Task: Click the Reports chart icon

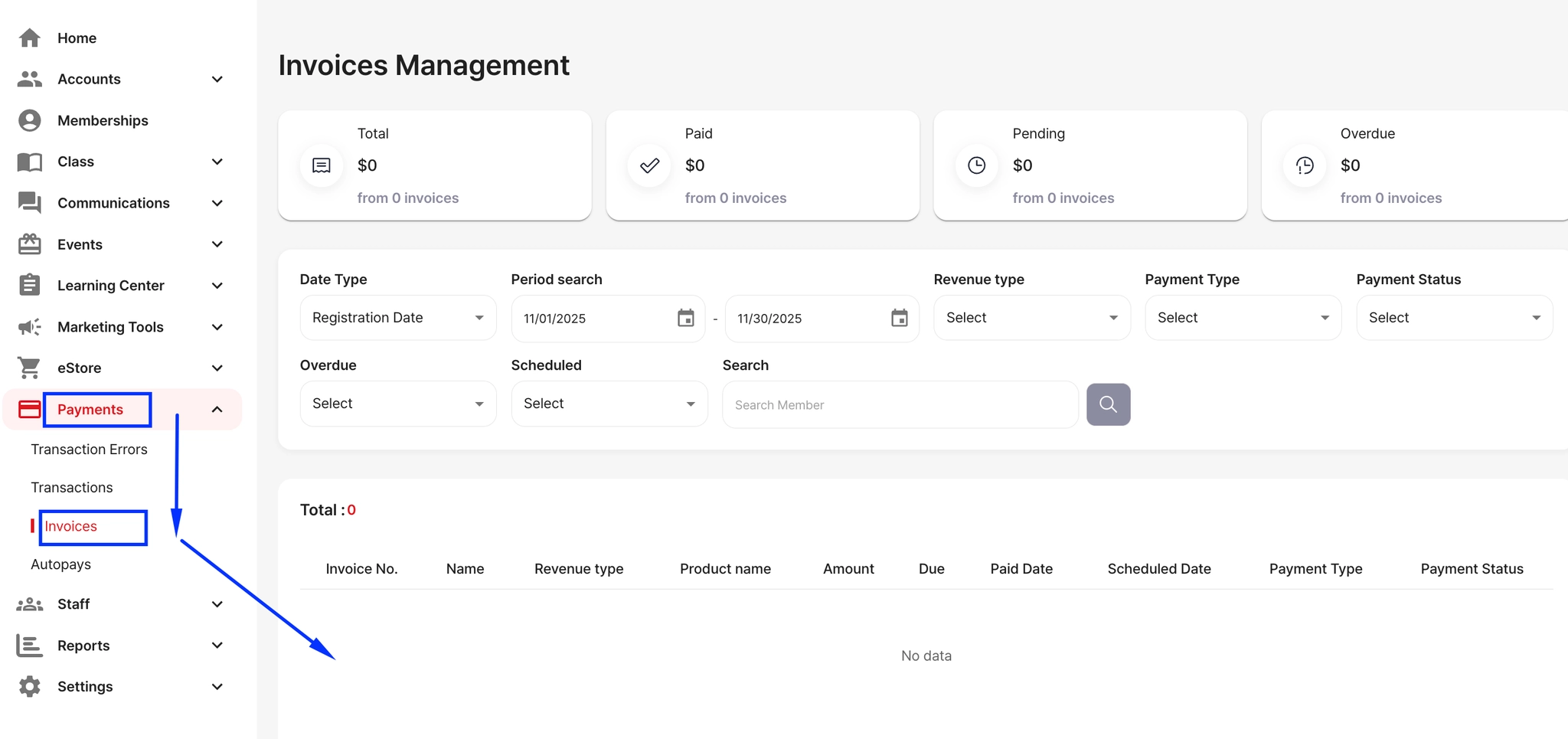Action: point(30,646)
